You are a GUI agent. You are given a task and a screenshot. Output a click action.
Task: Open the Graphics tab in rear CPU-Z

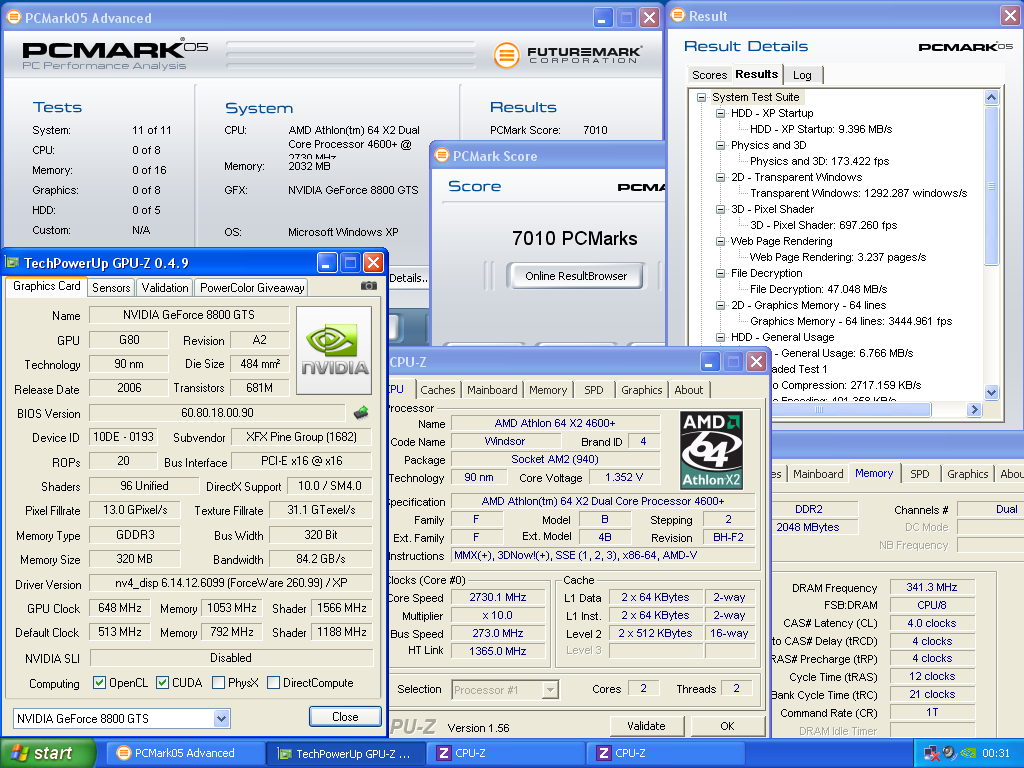point(967,473)
